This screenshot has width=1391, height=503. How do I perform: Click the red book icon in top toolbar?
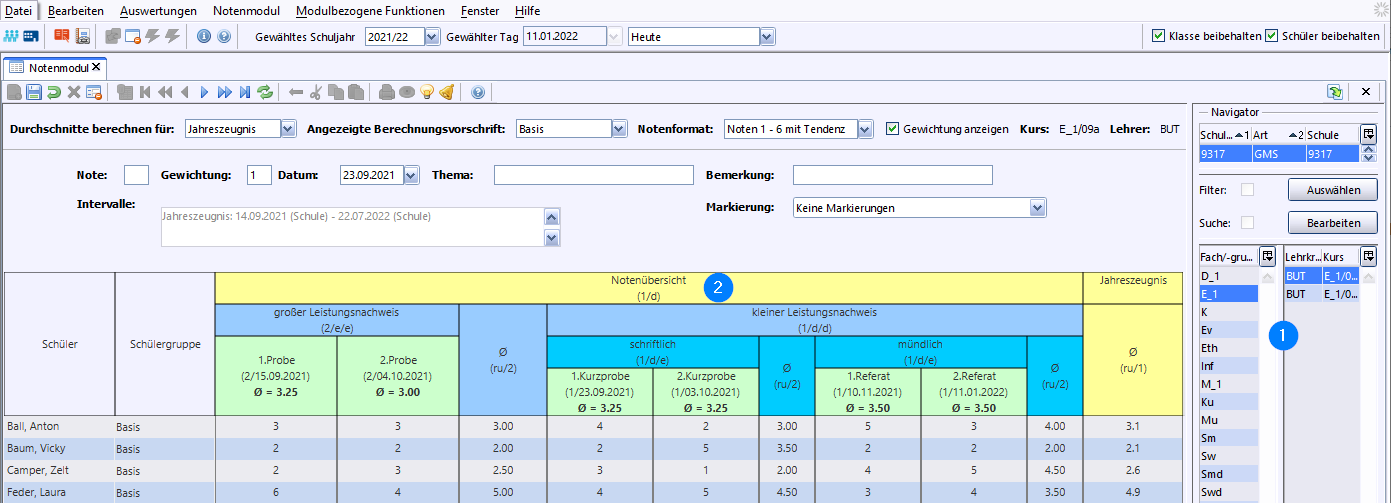coord(63,37)
